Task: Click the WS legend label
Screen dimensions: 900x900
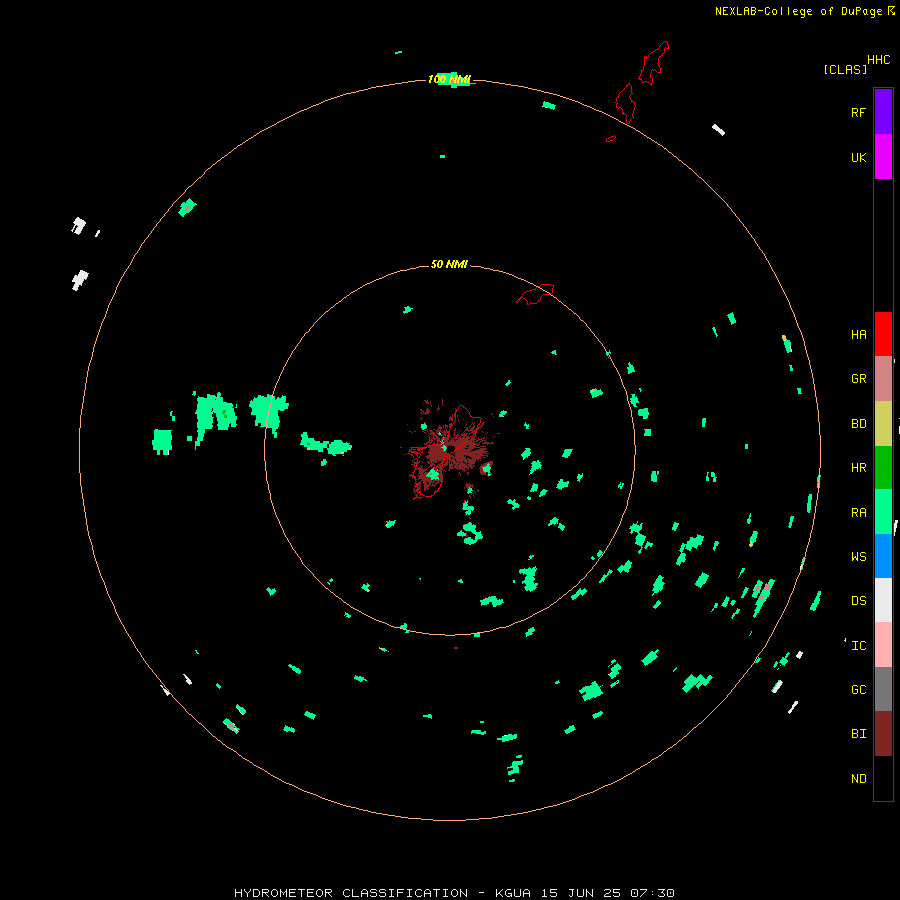Action: point(858,556)
